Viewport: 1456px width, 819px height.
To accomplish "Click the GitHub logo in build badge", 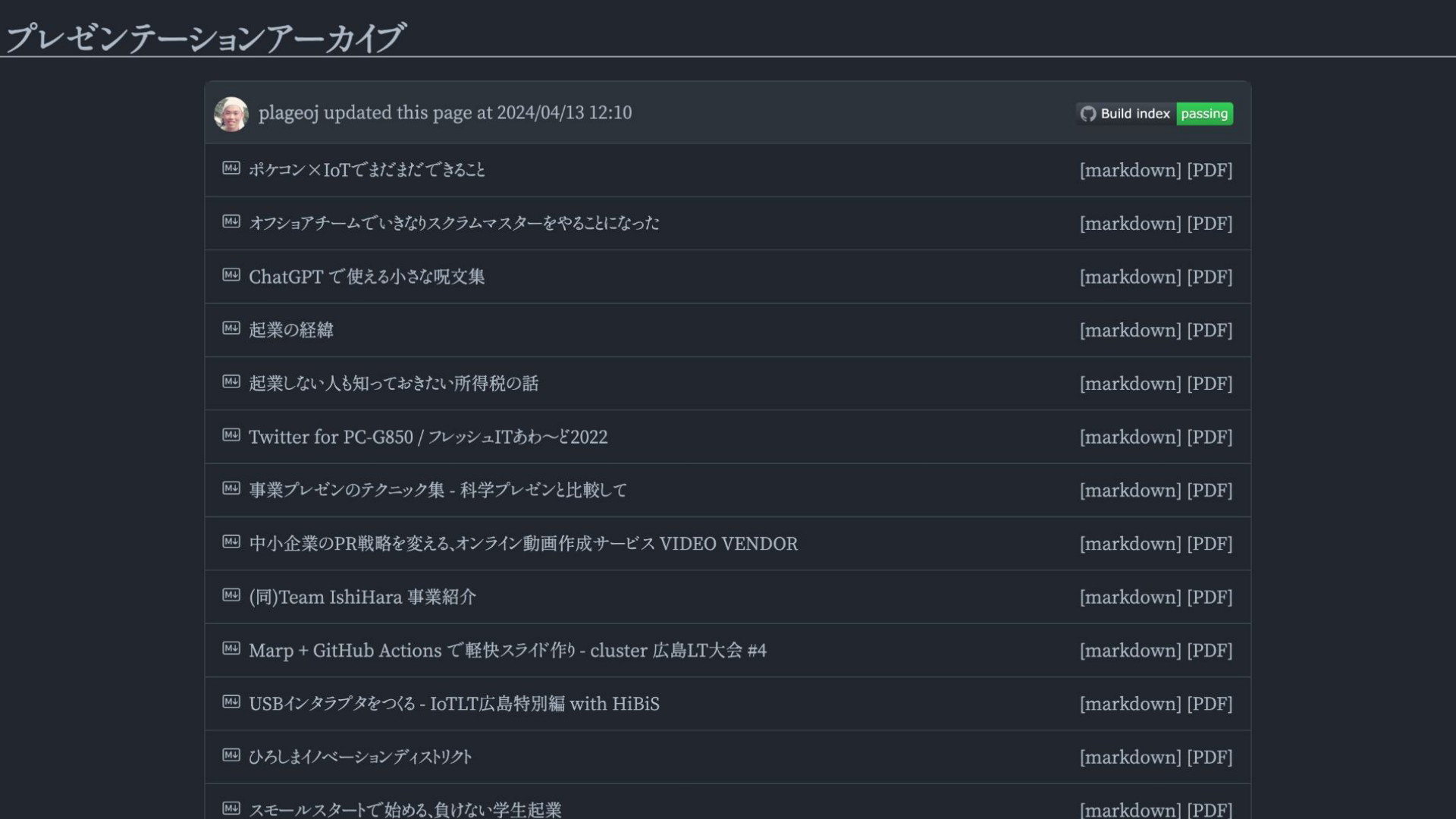I will (x=1088, y=114).
